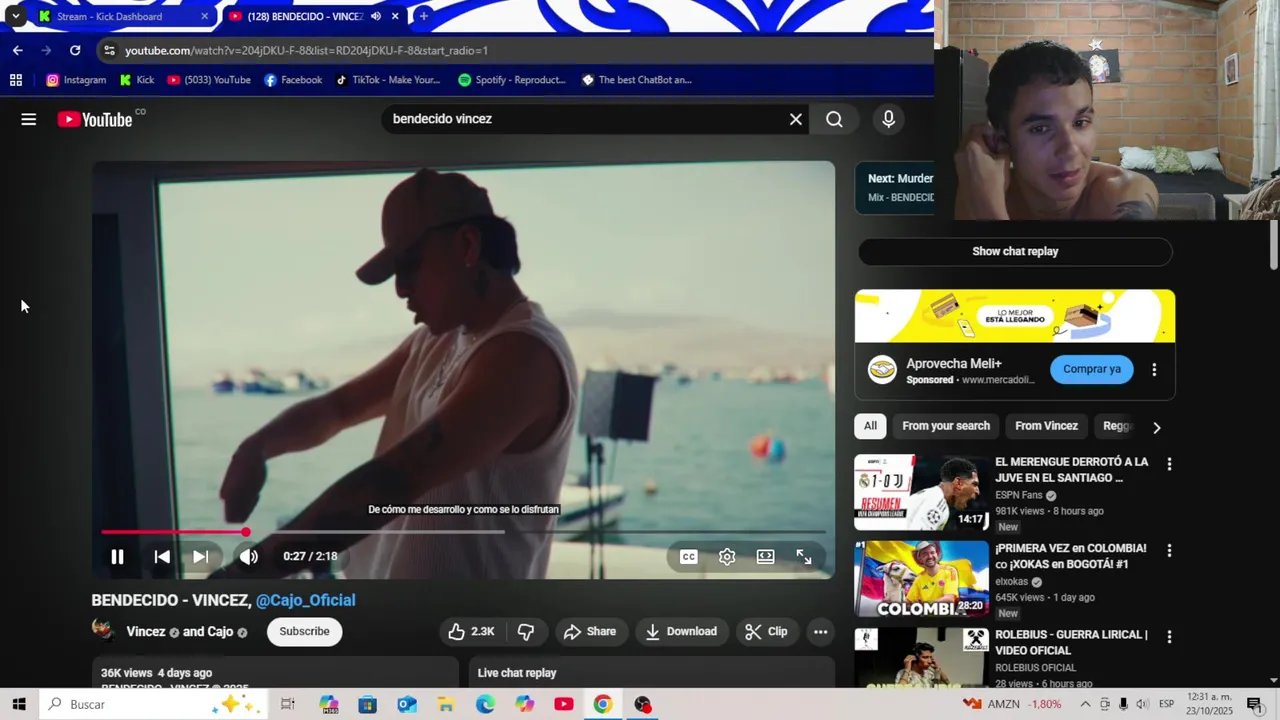The image size is (1280, 720).
Task: Click the magnifier search button
Action: (x=834, y=119)
